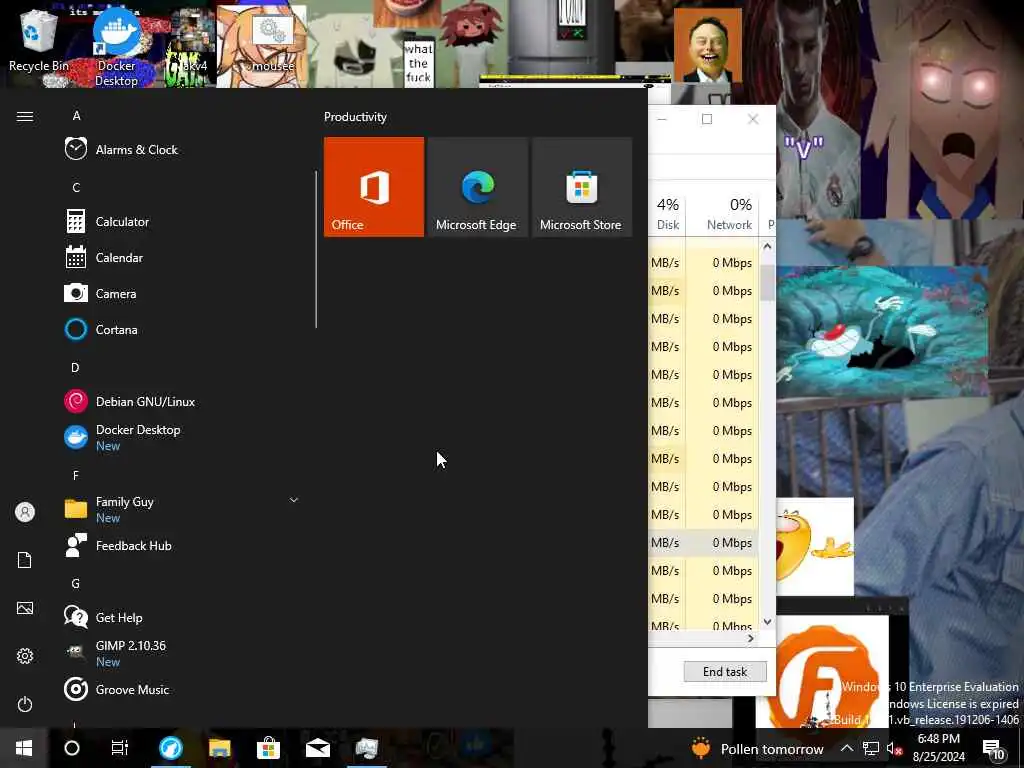
Task: Open the Microsoft Store tile
Action: [581, 187]
